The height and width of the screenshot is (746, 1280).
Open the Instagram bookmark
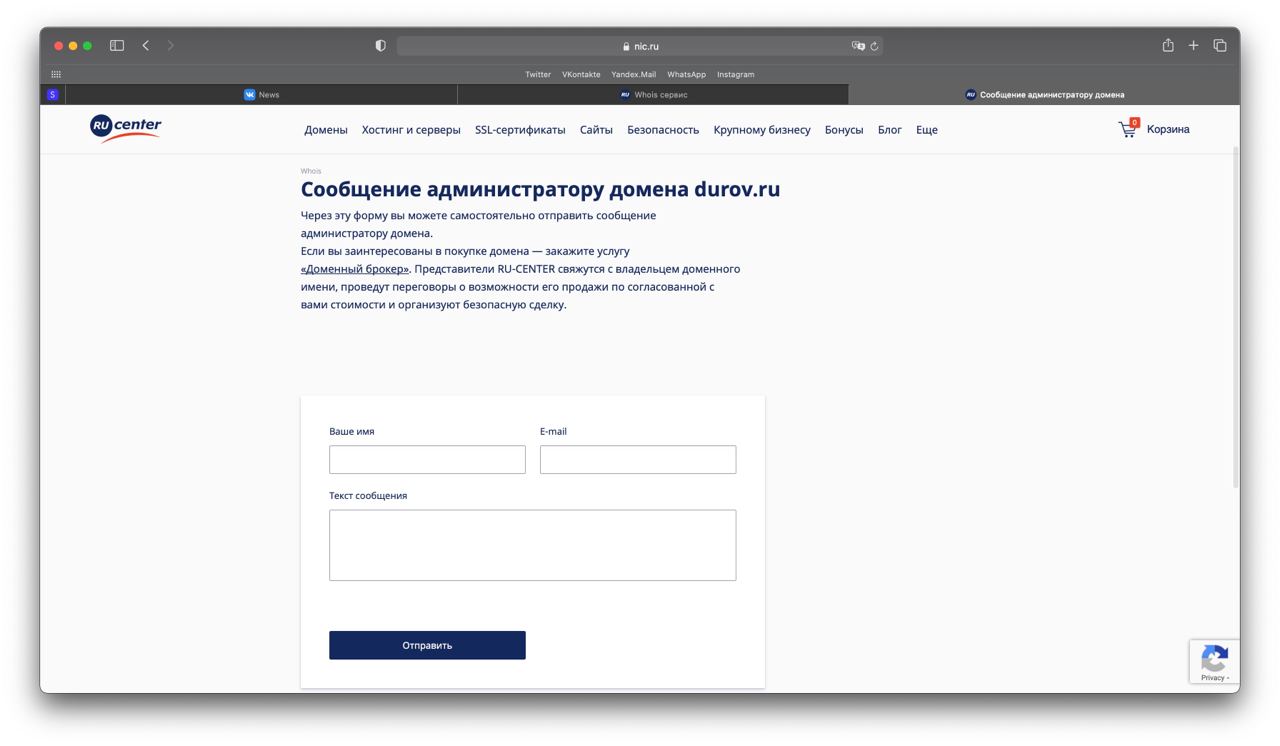736,74
